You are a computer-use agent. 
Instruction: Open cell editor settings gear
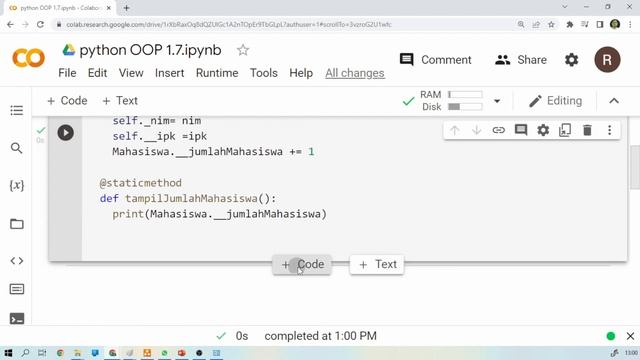click(543, 130)
